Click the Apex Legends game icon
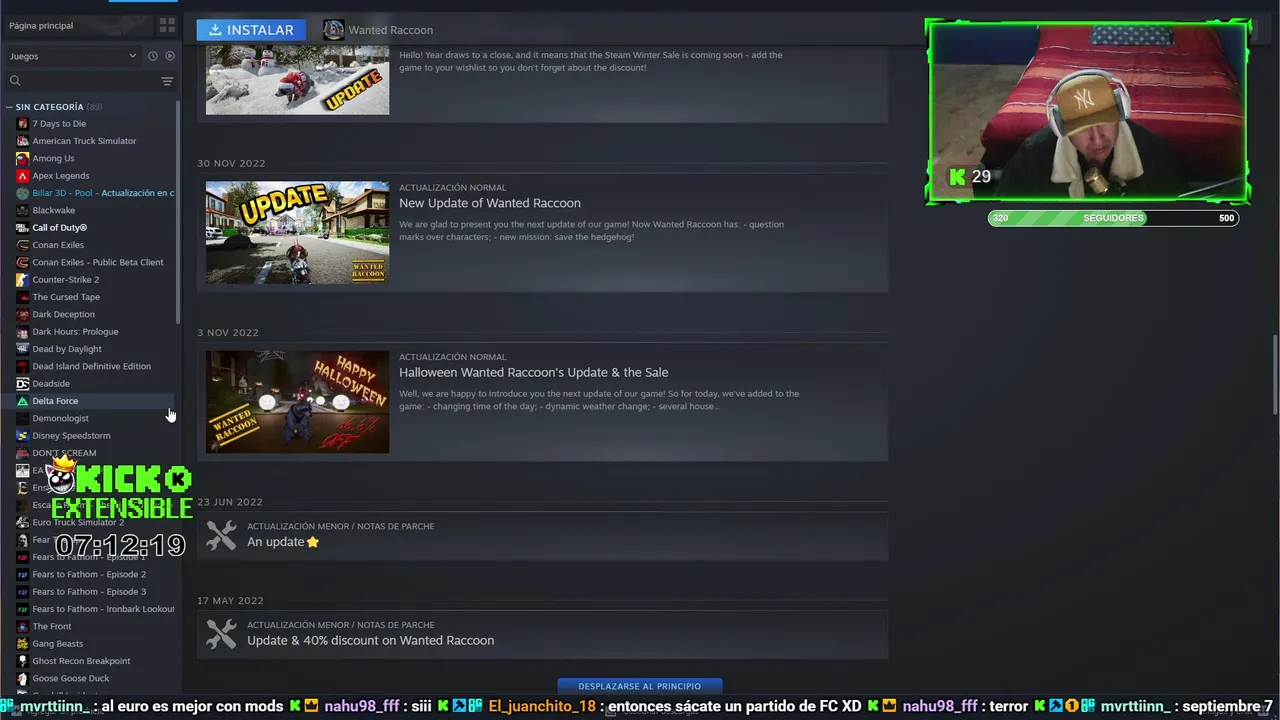1280x720 pixels. coord(23,176)
